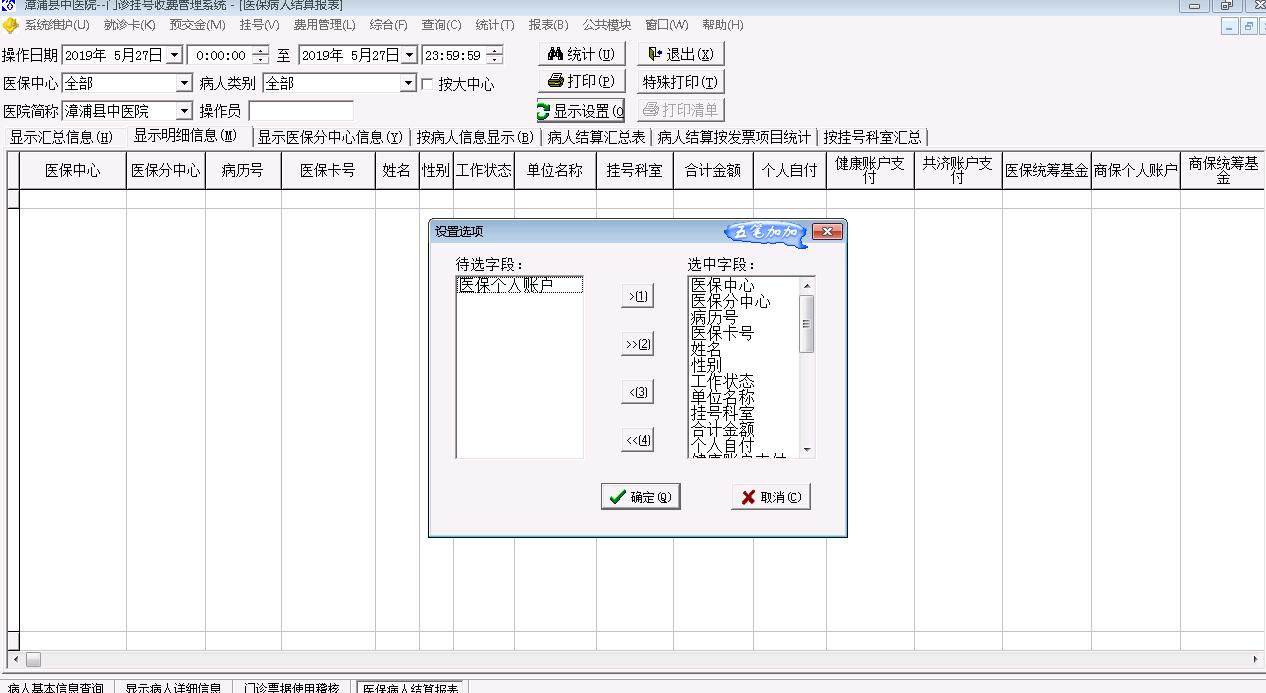Click the 选中字段 list scroll-down arrow

click(x=807, y=450)
